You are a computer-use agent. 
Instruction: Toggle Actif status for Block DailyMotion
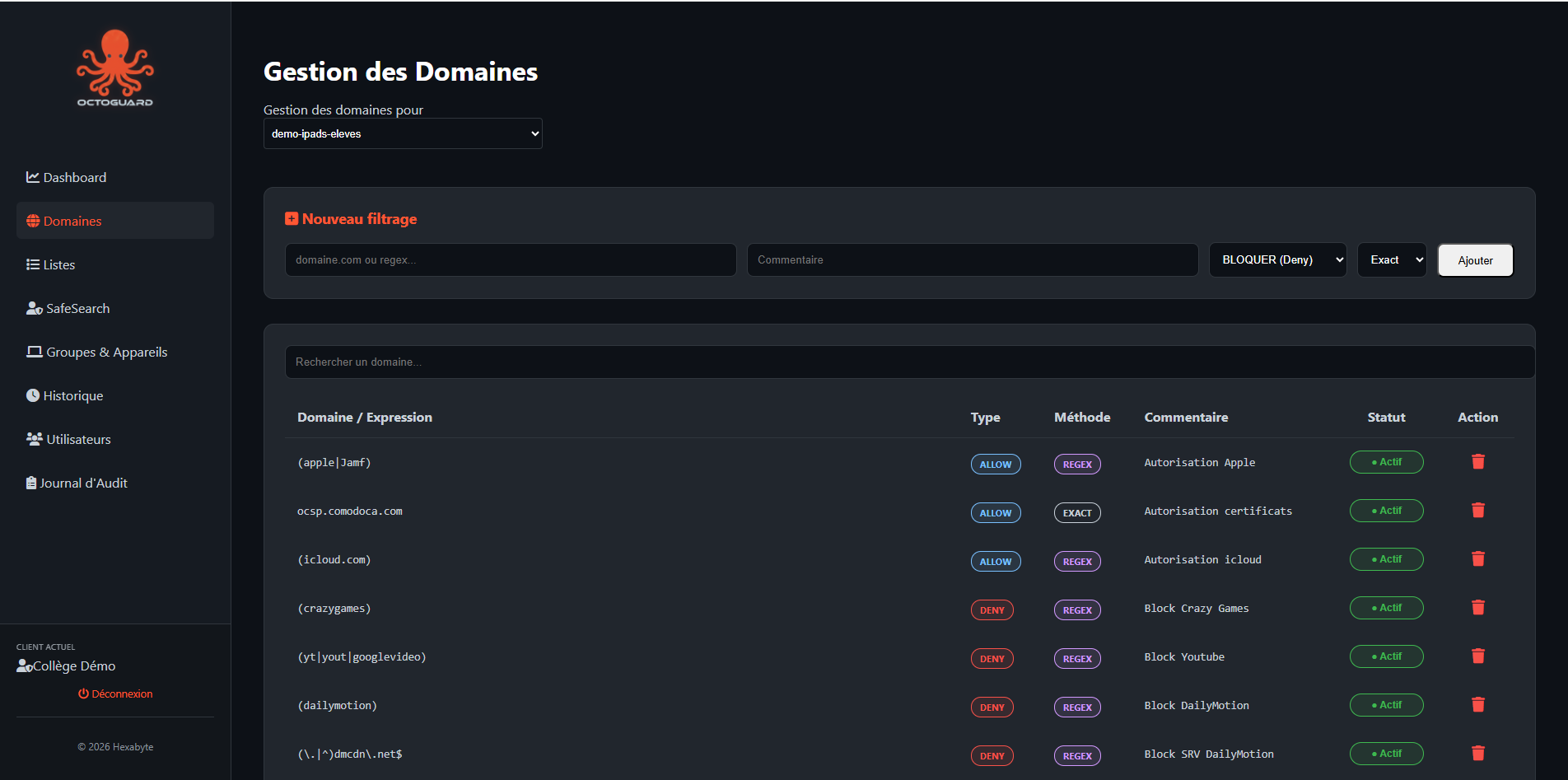pos(1387,705)
